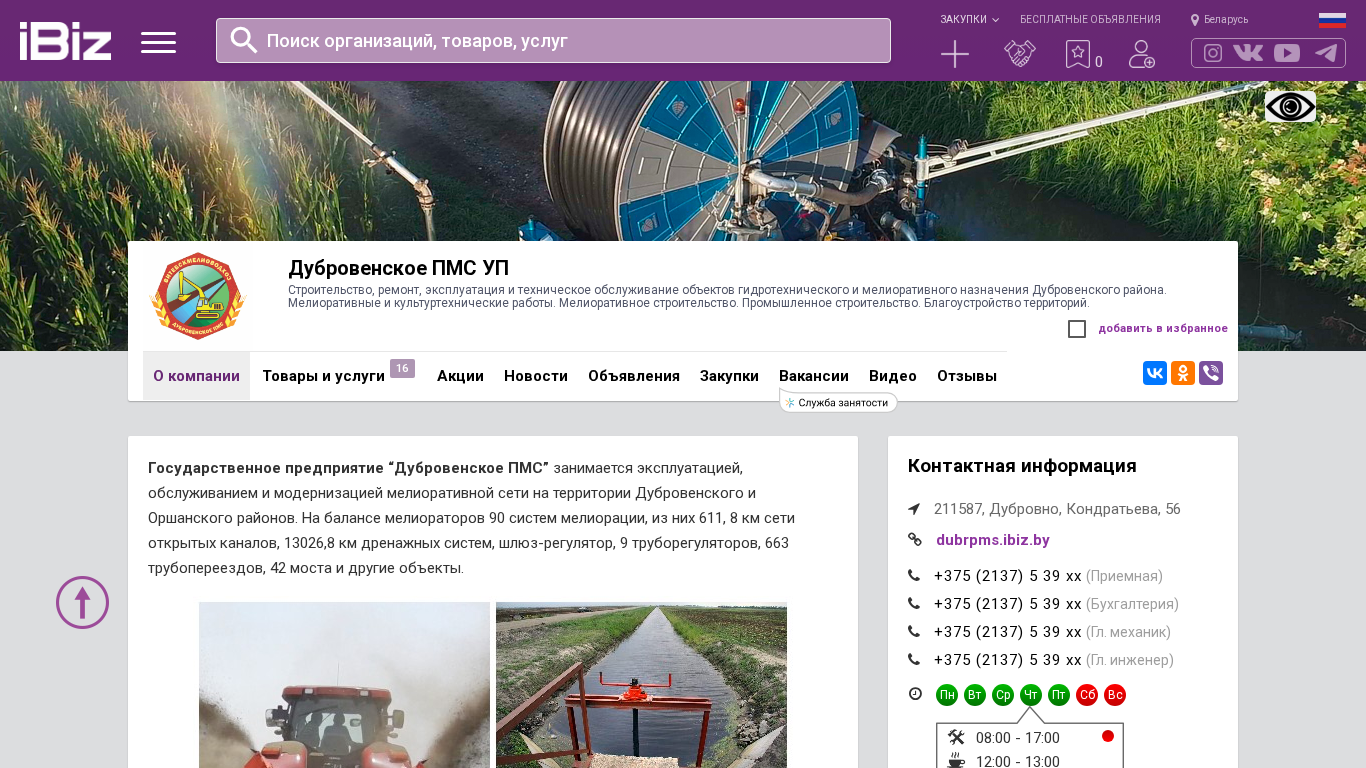This screenshot has width=1366, height=768.
Task: Go to the Вакансии tab
Action: pos(814,376)
